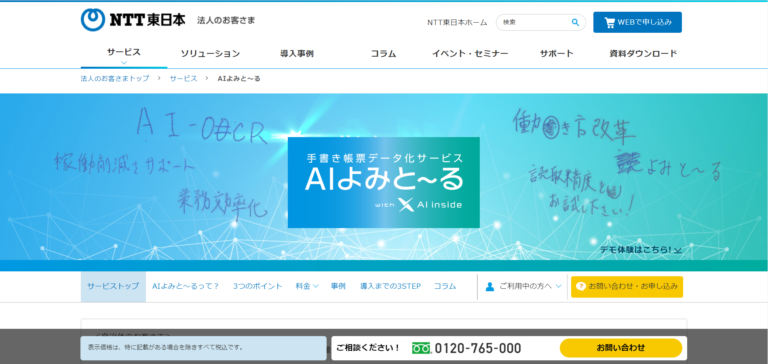
Task: Click the user icon beside ご利用中の方へ
Action: coord(490,287)
